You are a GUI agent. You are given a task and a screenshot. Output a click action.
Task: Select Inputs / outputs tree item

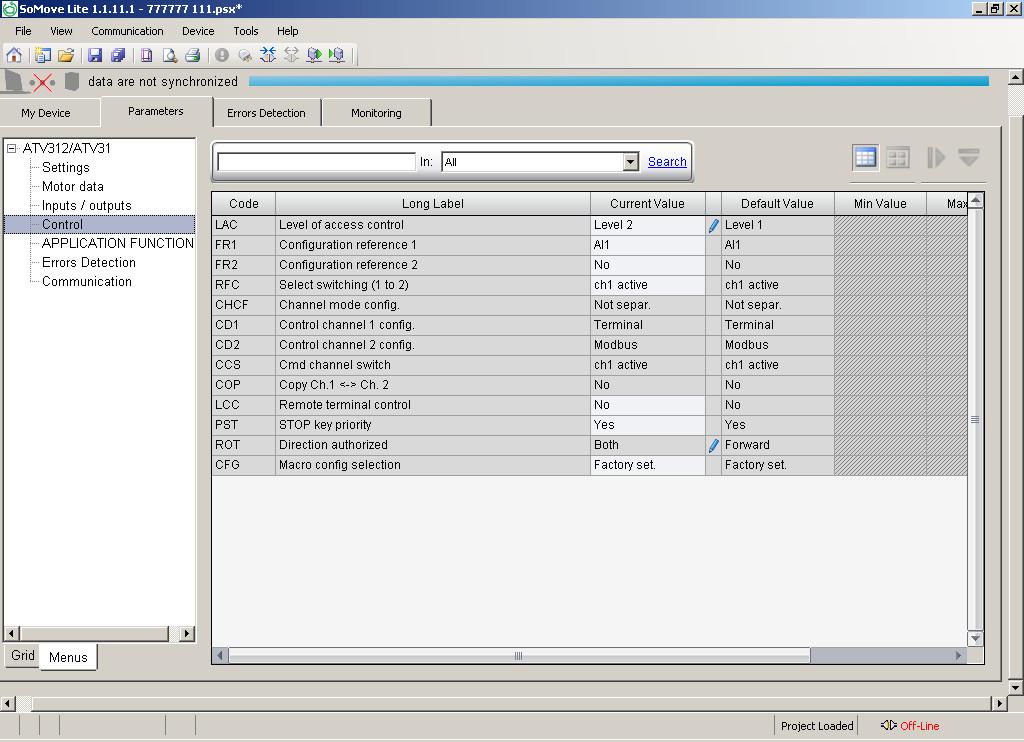tap(86, 206)
